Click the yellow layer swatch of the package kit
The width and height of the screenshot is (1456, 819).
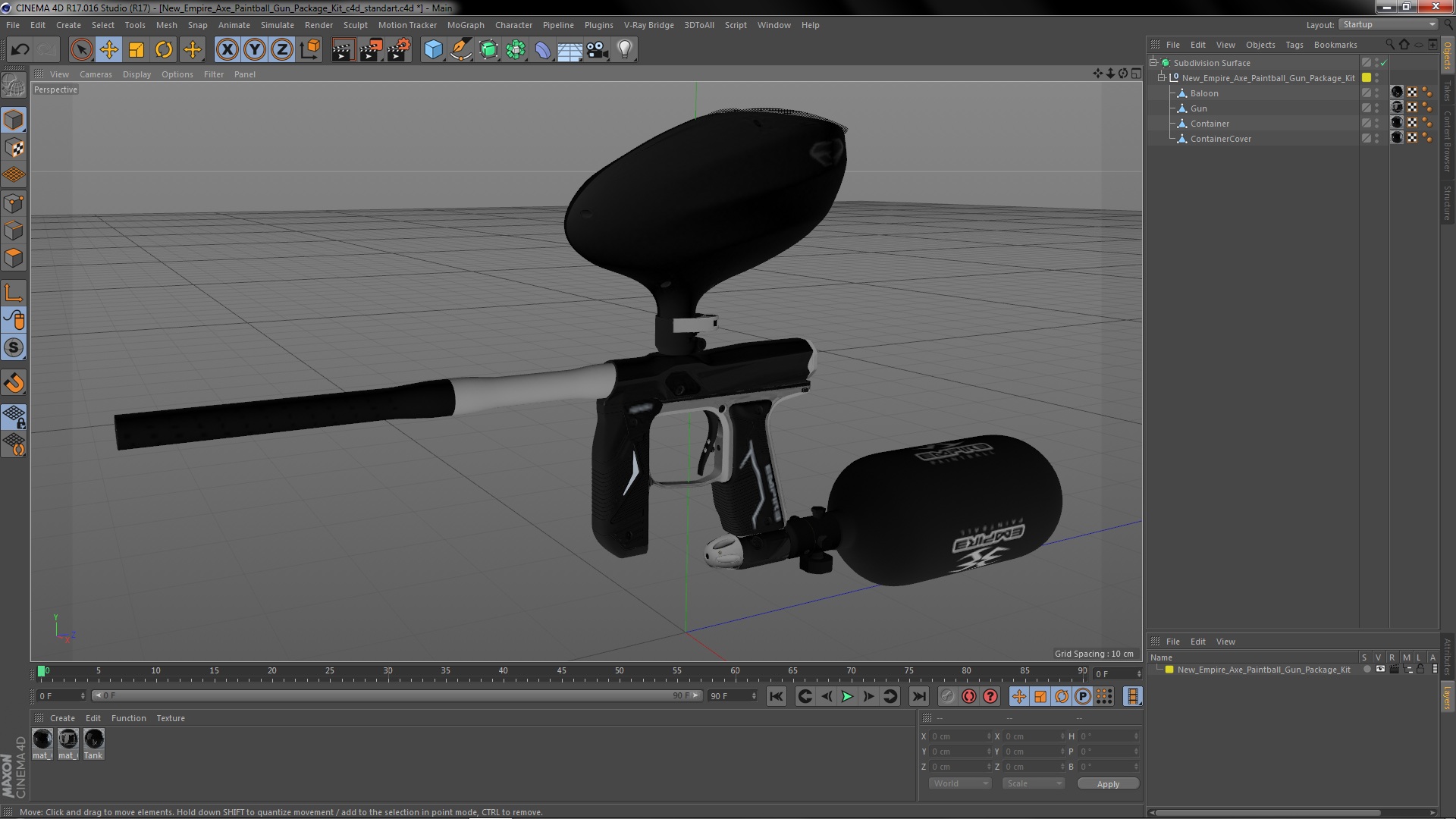pos(1367,77)
